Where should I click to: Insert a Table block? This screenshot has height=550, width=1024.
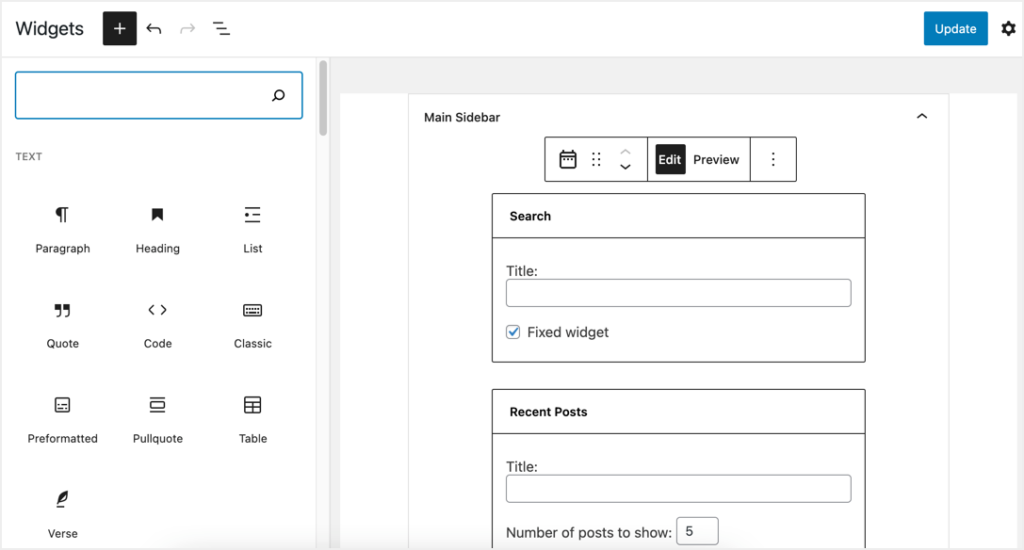pyautogui.click(x=252, y=419)
